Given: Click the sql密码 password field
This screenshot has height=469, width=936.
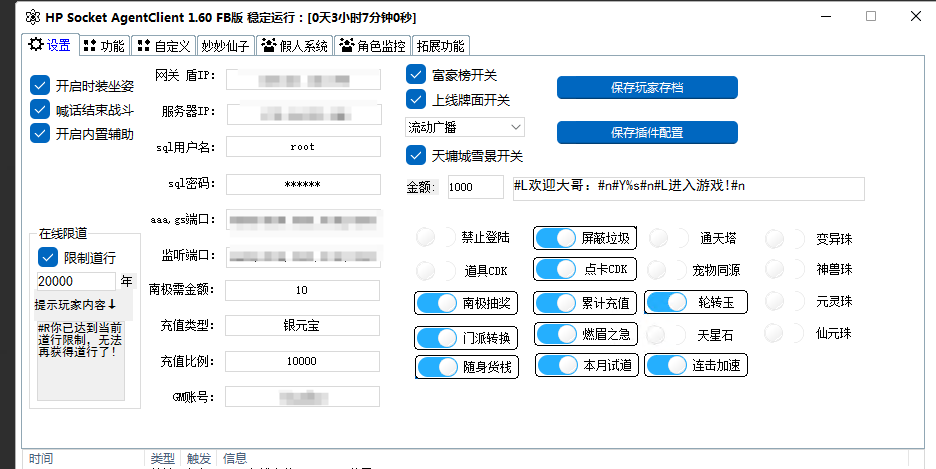Looking at the screenshot, I should (x=303, y=184).
